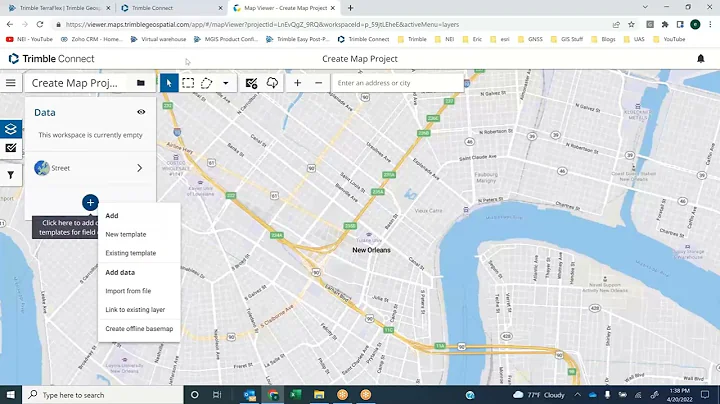Show hidden system tray icons
Image resolution: width=720 pixels, height=404 pixels.
578,395
